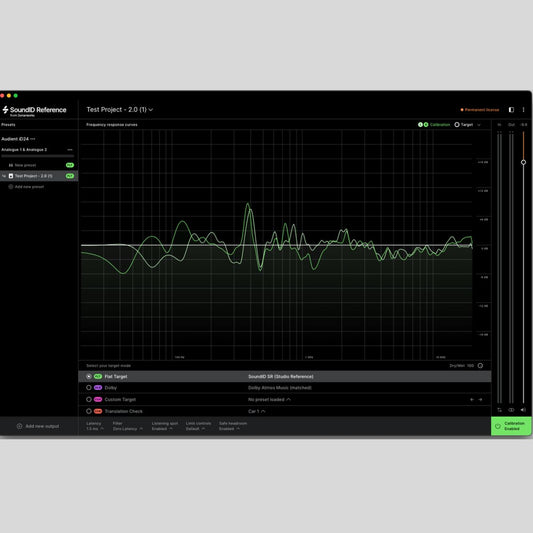533x533 pixels.
Task: Open Analogue 1 & Analogue 2 output options
Action: [x=70, y=150]
